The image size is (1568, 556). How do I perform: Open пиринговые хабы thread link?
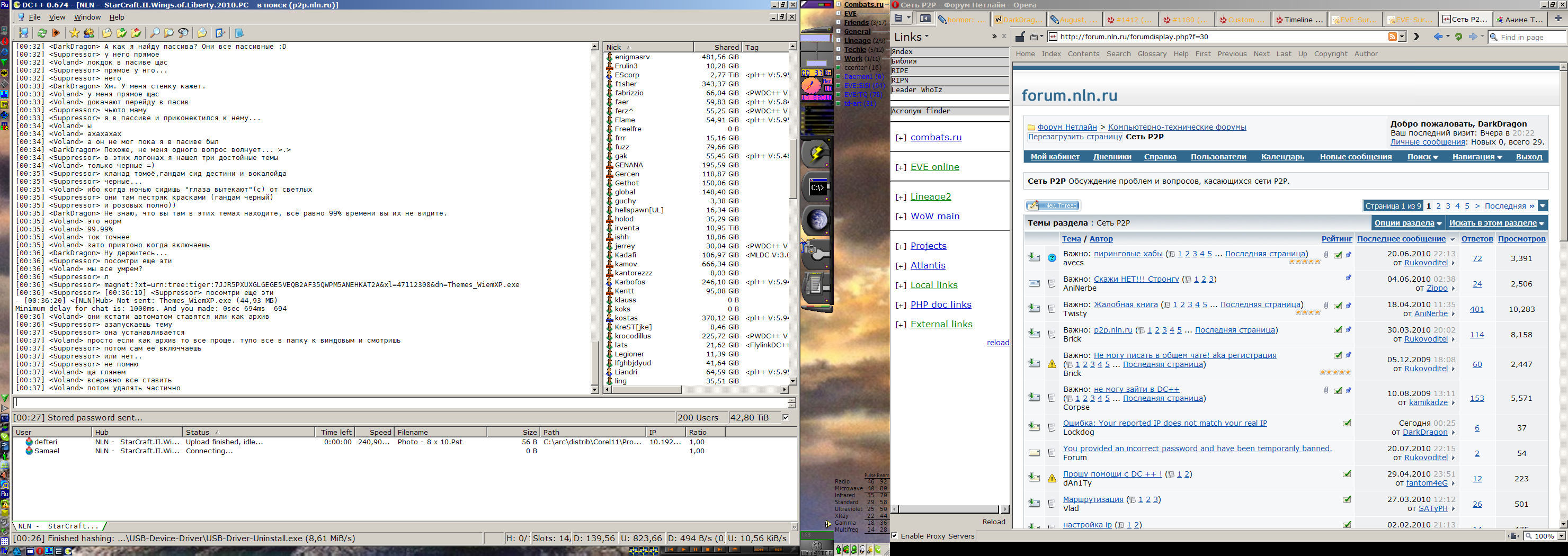(1128, 254)
